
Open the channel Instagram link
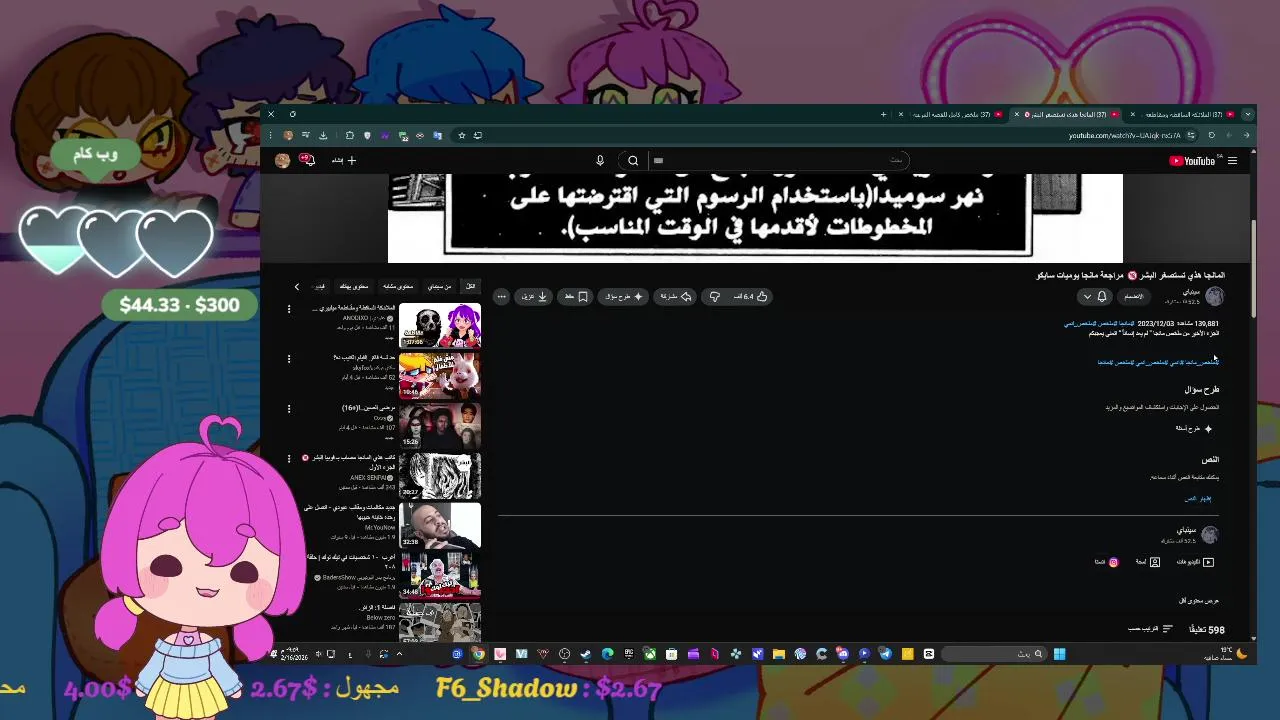(1107, 562)
